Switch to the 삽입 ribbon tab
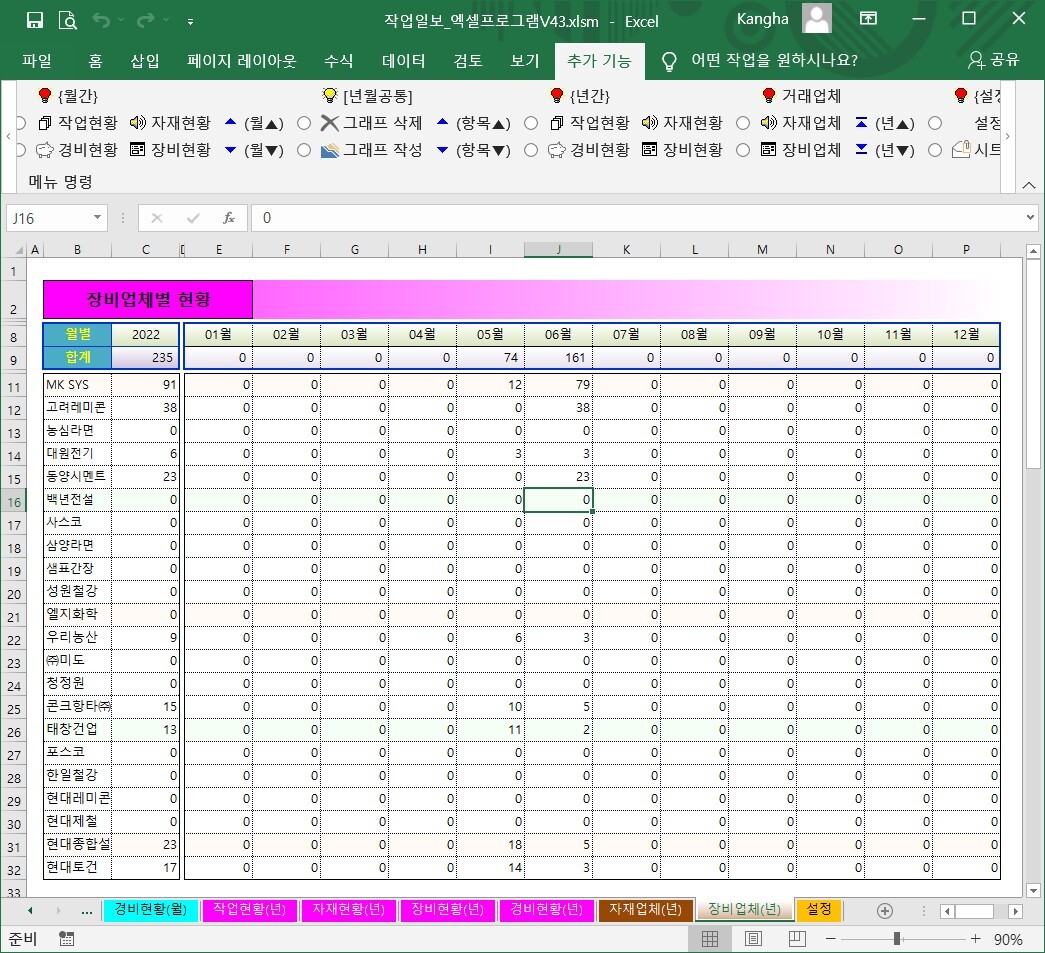 (145, 61)
